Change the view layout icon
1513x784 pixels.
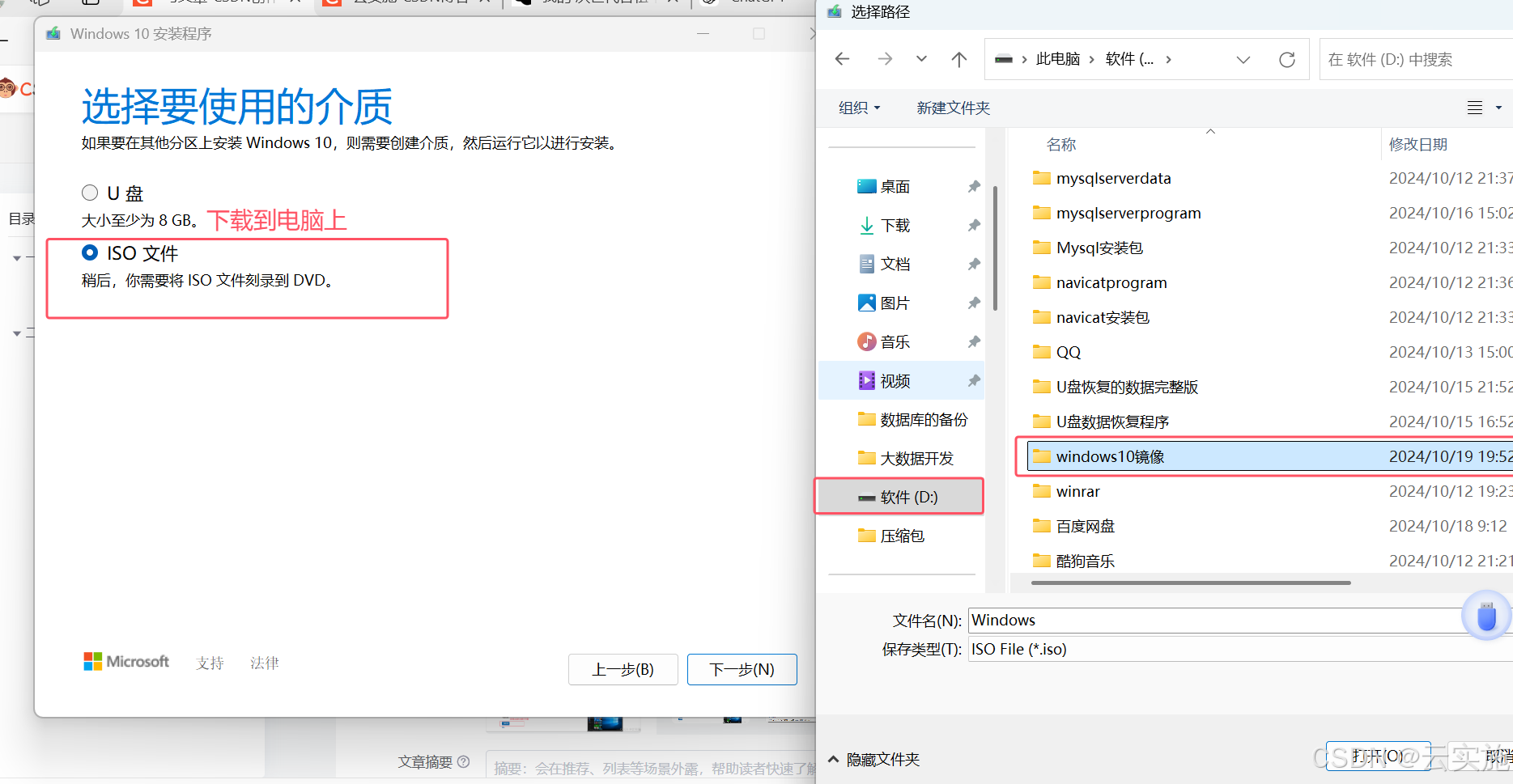(1475, 108)
